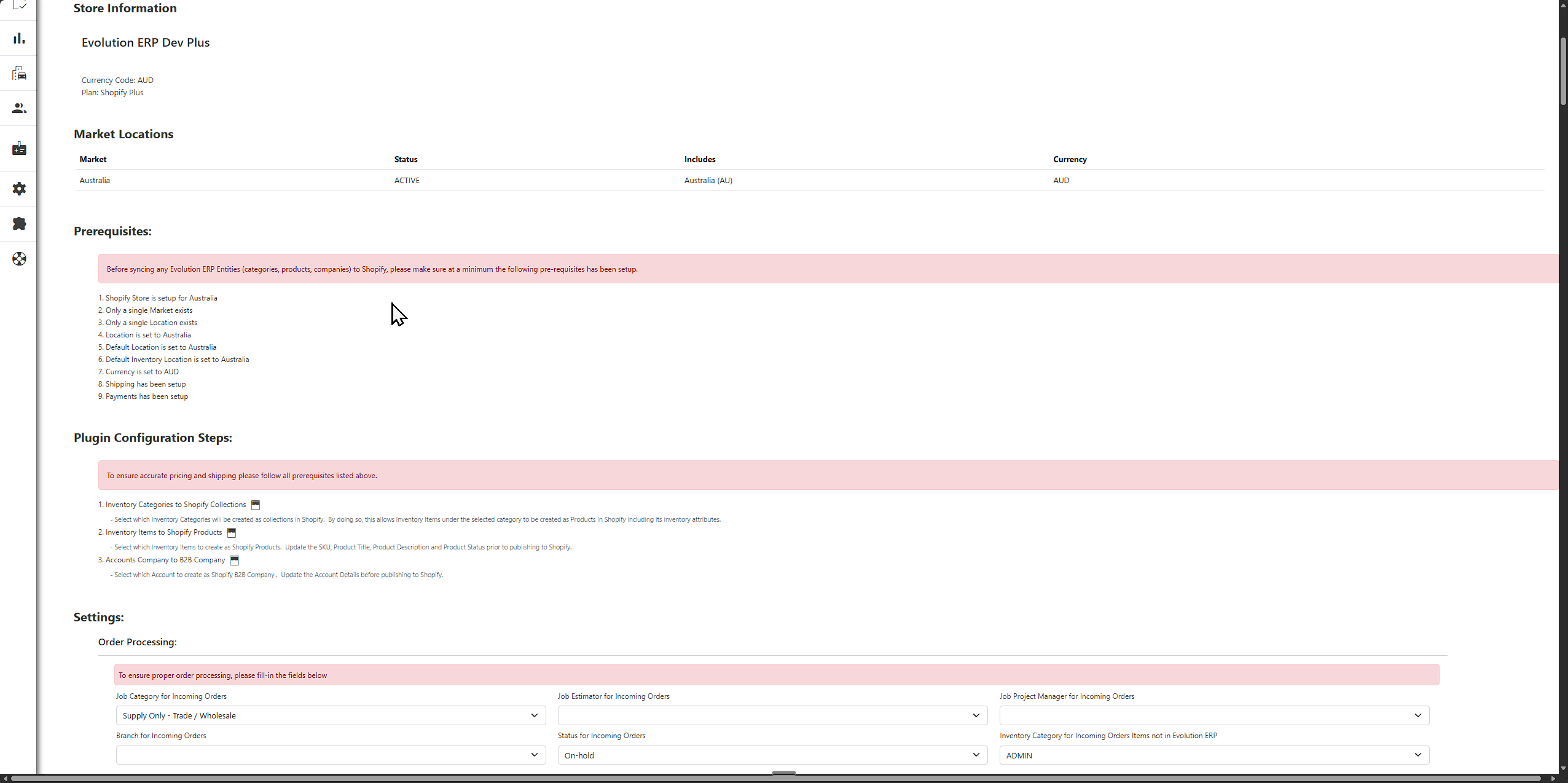Open the calculator accounts icon in sidebar
Viewport: 1568px width, 783px height.
[x=19, y=148]
